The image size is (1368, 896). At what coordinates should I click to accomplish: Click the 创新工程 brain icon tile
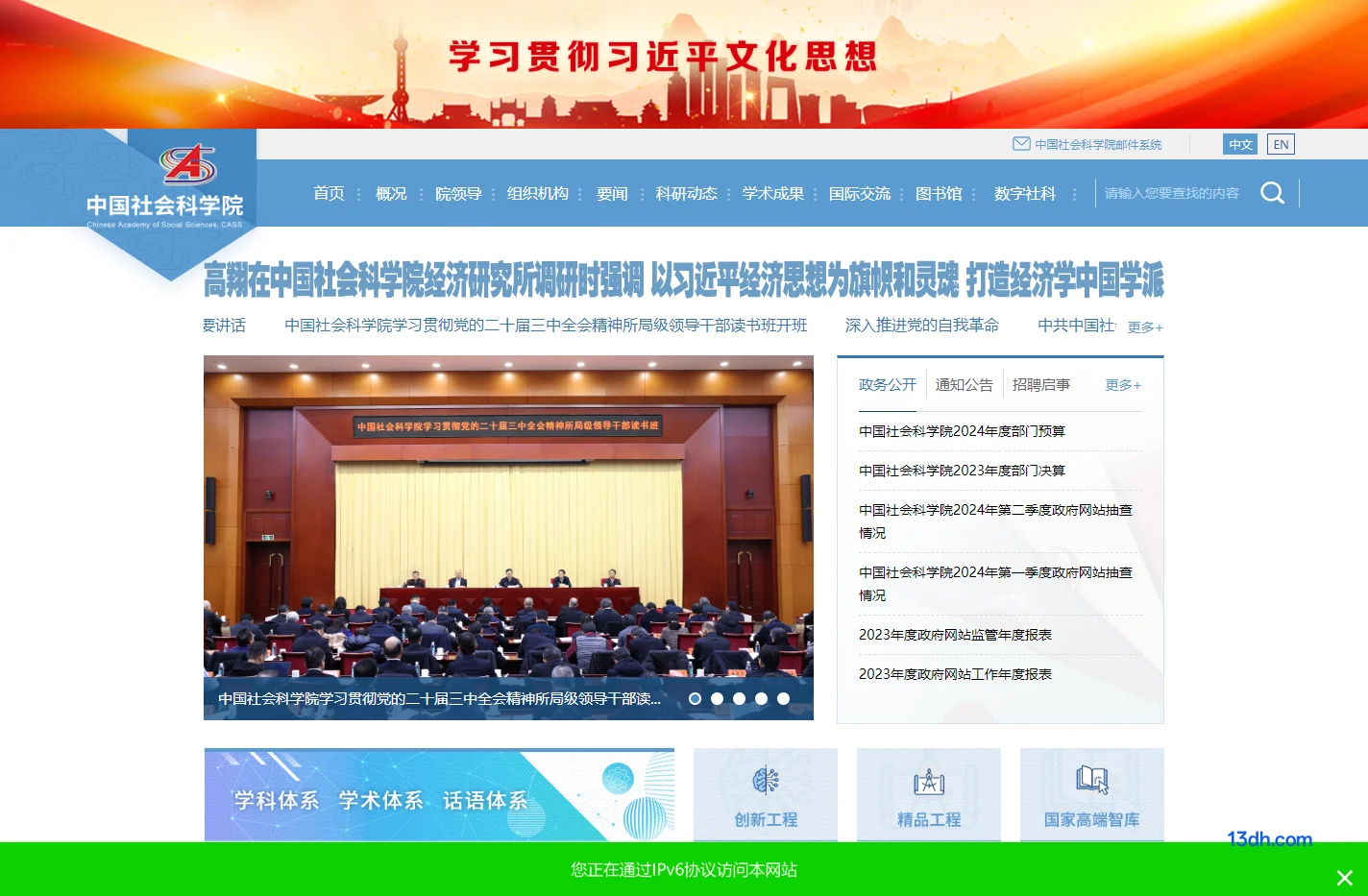766,795
